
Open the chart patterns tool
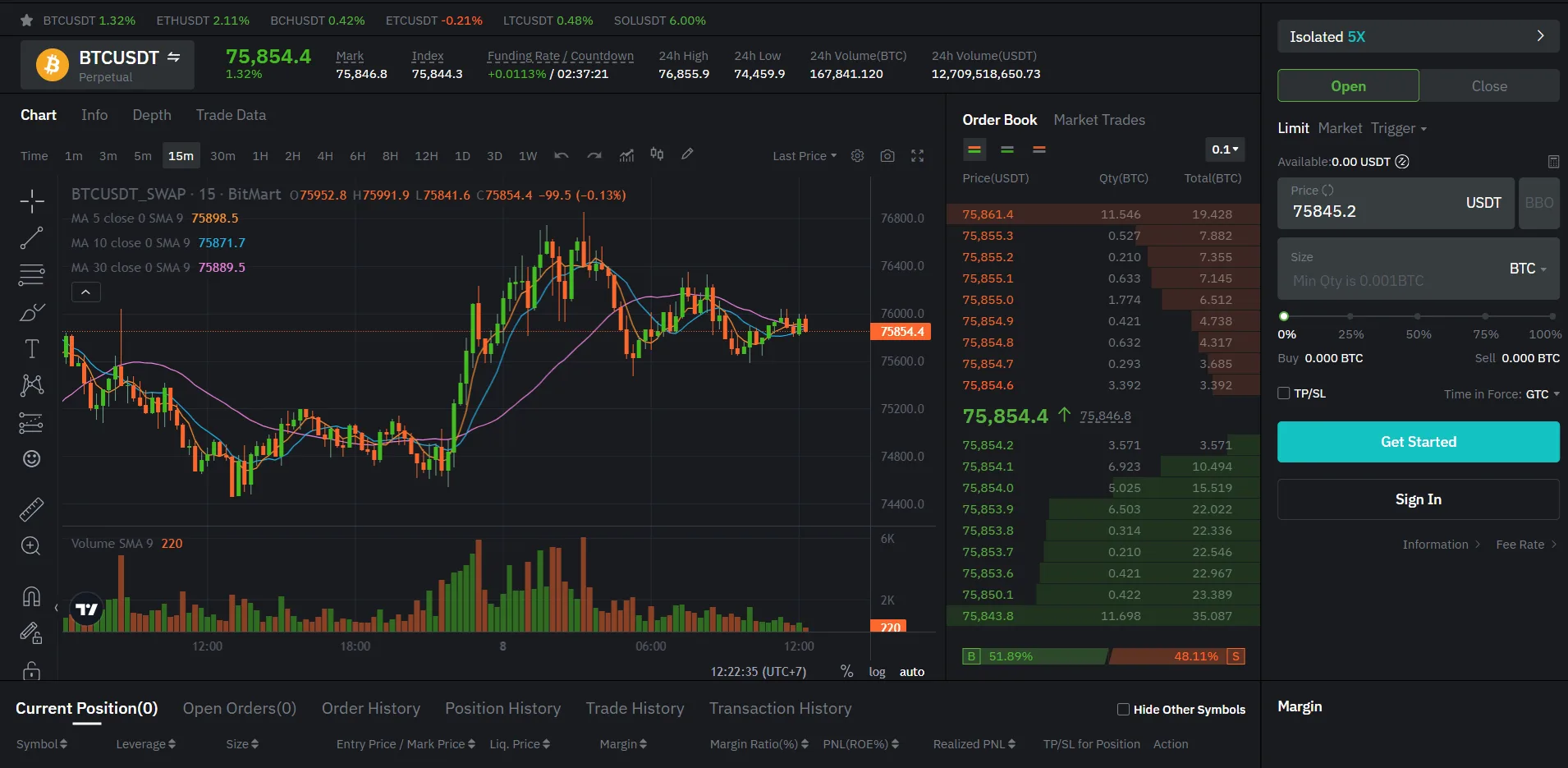pyautogui.click(x=31, y=385)
